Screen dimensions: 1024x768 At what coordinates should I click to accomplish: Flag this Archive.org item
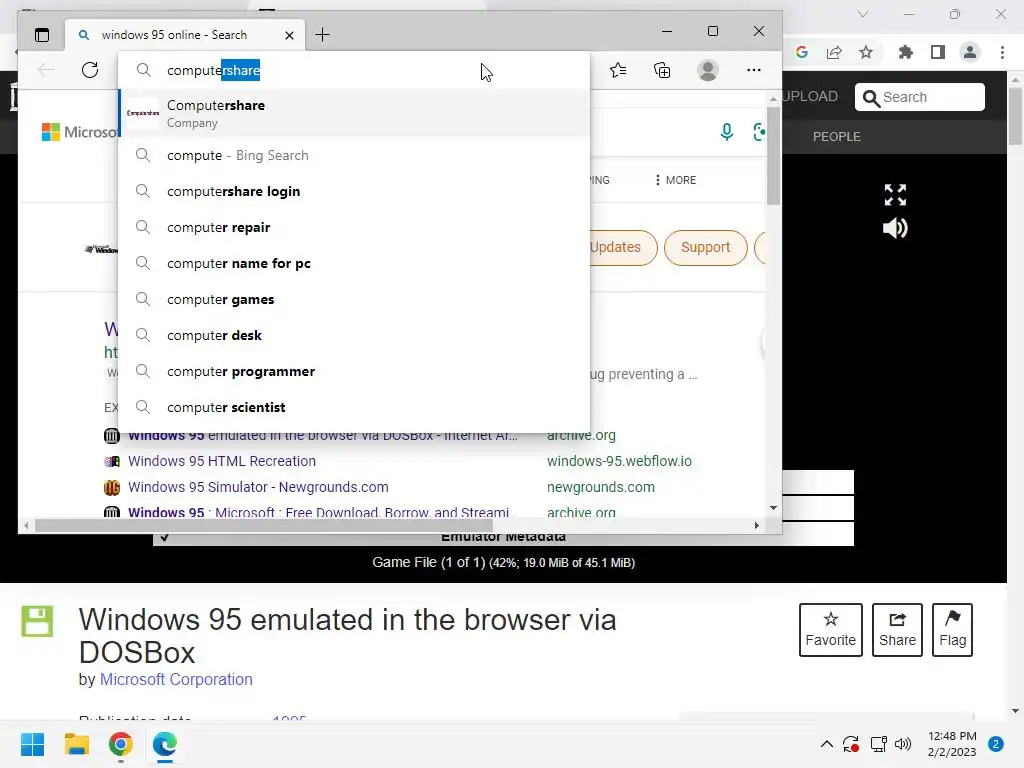pyautogui.click(x=952, y=630)
